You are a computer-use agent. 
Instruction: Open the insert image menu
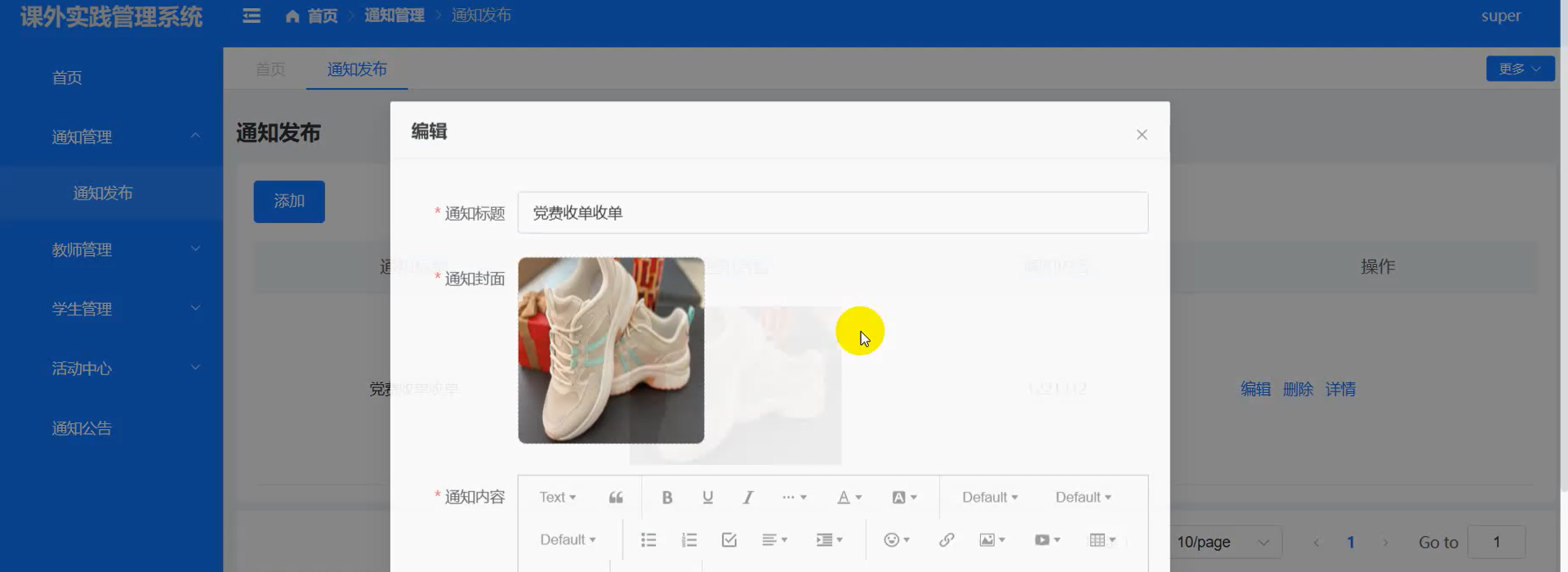click(x=991, y=539)
